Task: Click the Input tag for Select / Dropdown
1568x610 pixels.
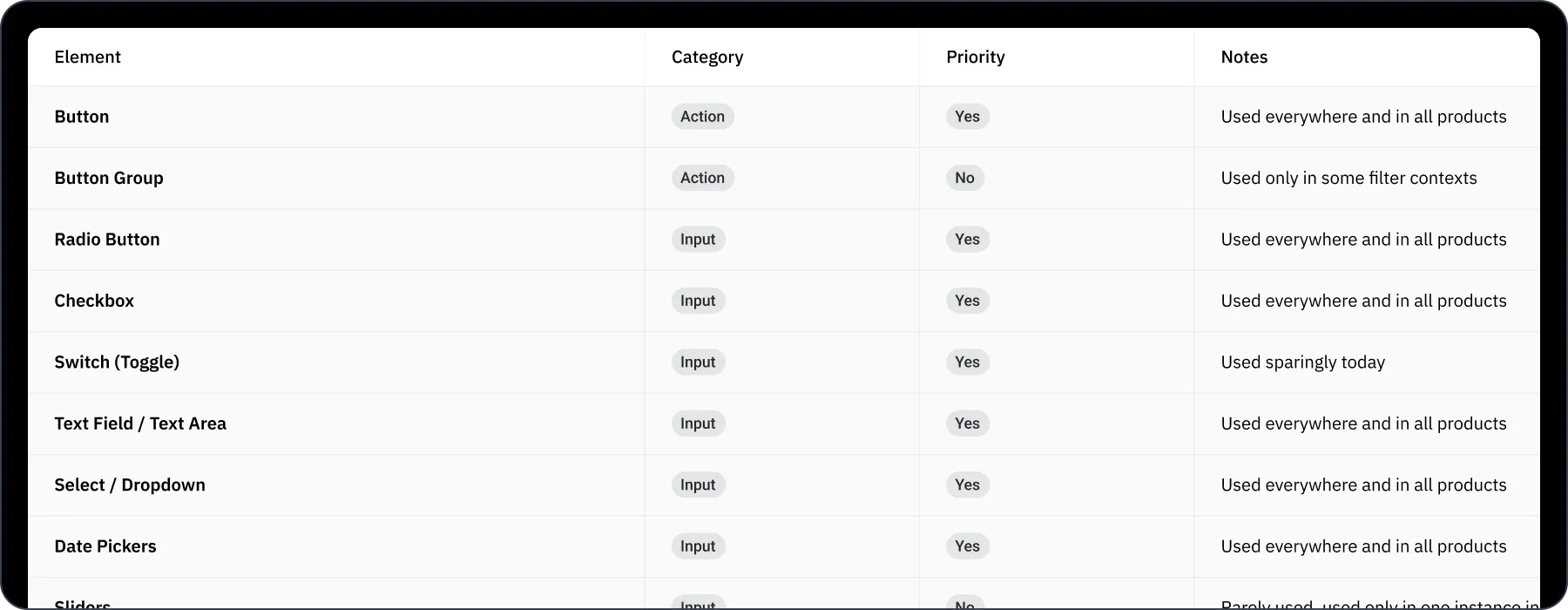Action: coord(698,485)
